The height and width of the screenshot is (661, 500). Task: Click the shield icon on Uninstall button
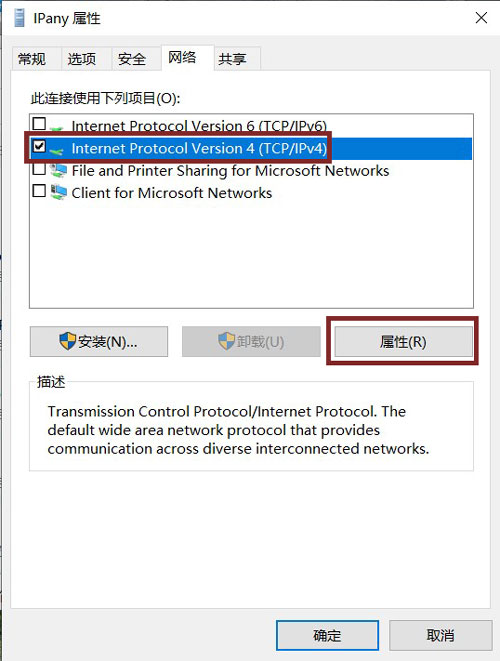[x=226, y=341]
